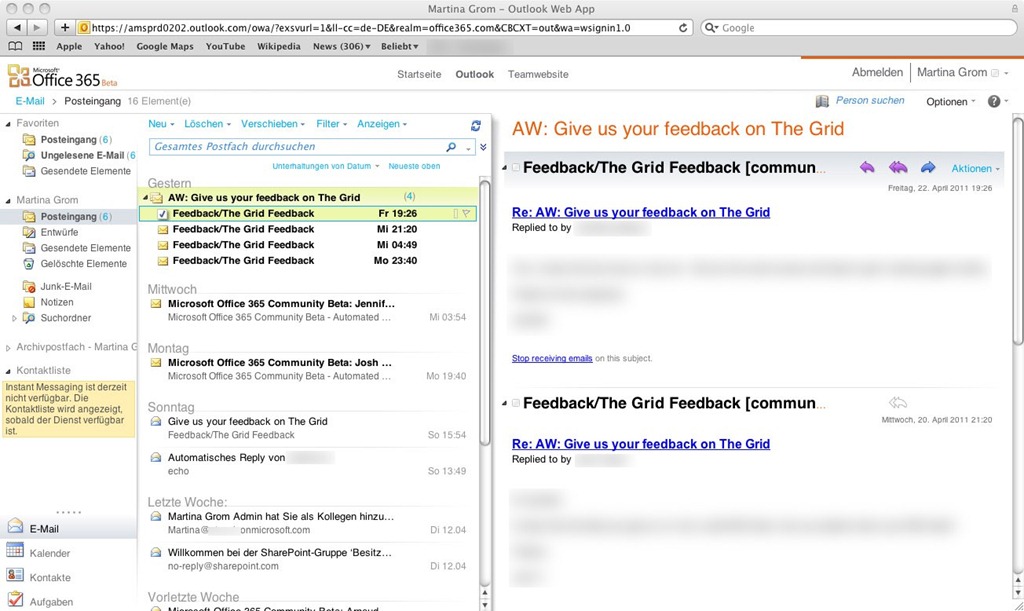Open Gesendete Elemente under Favoriten
The width and height of the screenshot is (1024, 611).
point(86,171)
